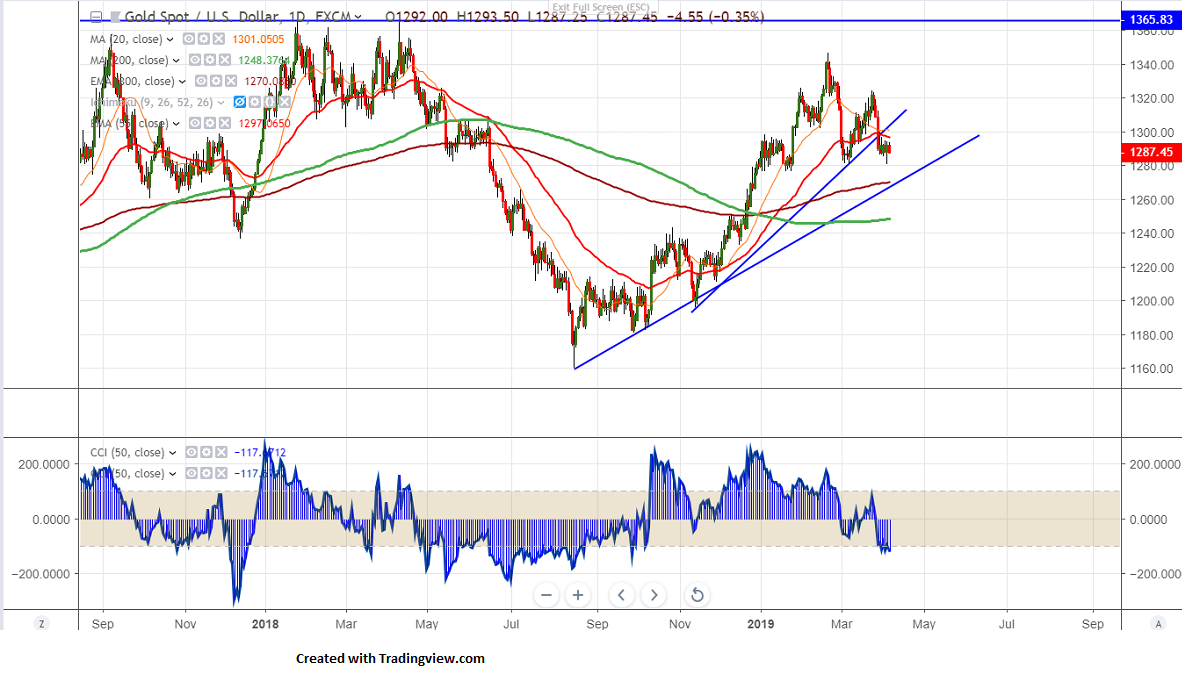Open settings for MA (200, close)

click(x=210, y=60)
